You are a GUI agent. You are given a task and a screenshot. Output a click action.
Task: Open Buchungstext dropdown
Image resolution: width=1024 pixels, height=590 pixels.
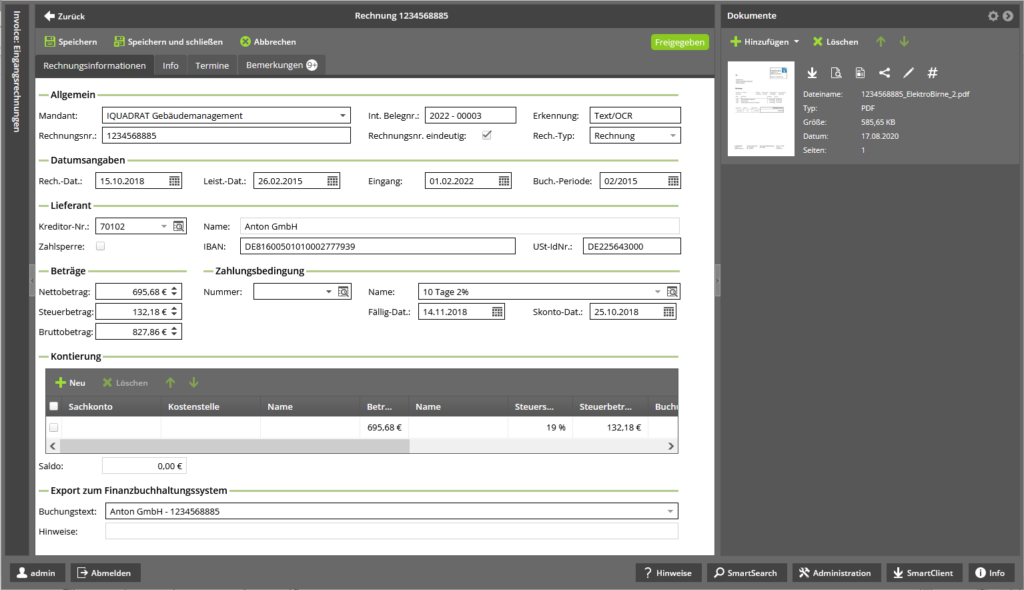point(670,511)
